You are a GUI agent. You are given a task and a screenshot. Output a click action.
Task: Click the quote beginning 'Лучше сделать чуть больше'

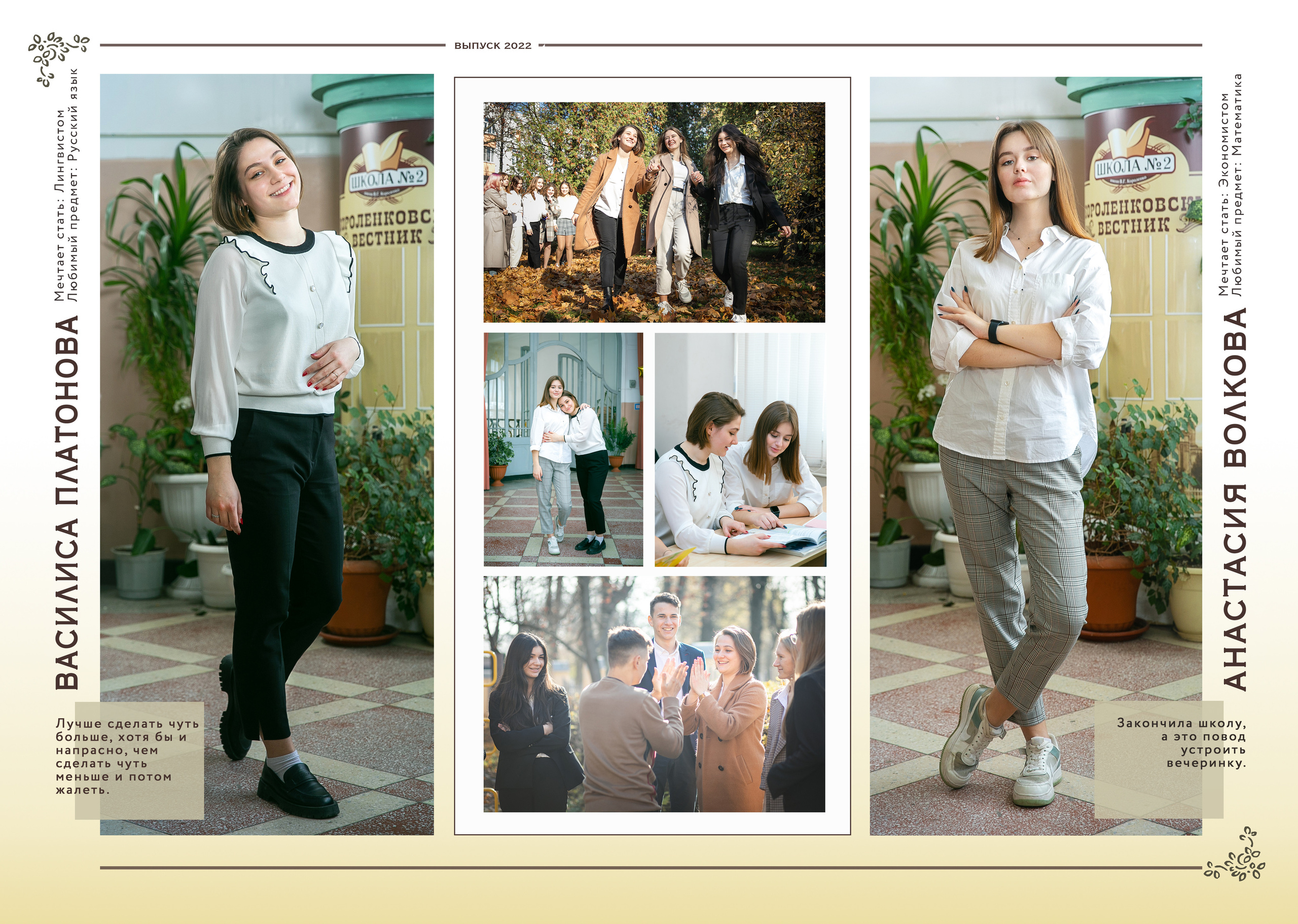[127, 757]
